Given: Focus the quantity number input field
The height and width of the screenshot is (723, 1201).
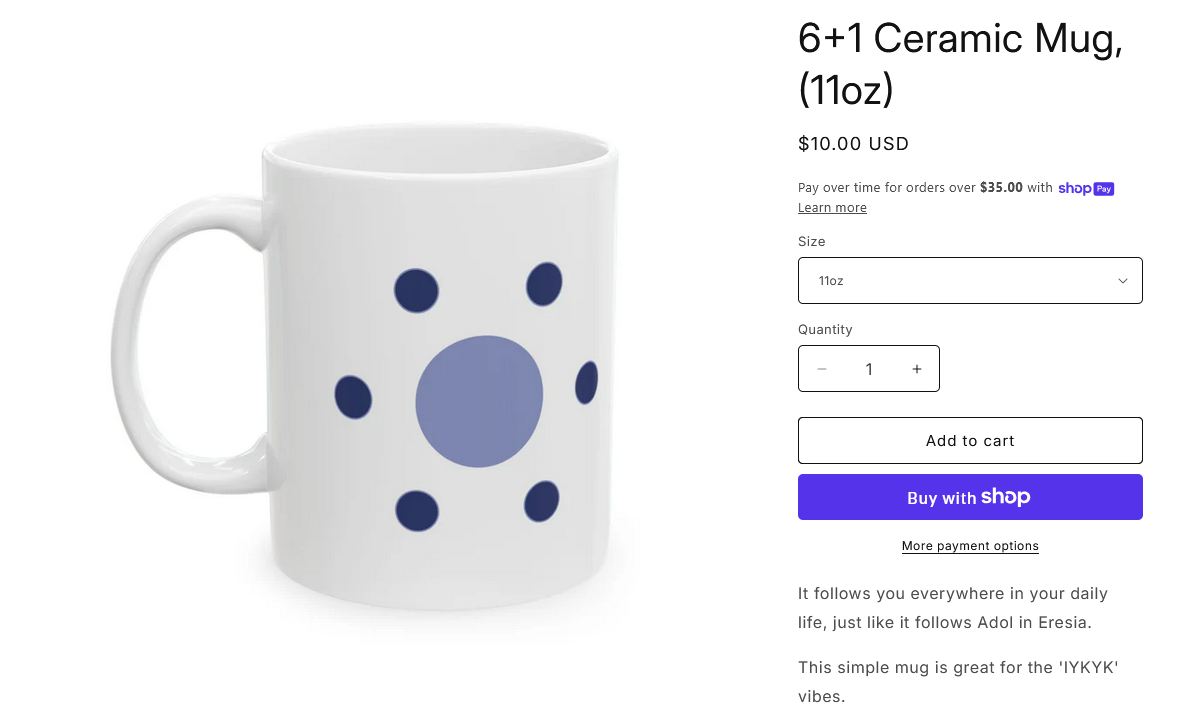Looking at the screenshot, I should point(869,369).
